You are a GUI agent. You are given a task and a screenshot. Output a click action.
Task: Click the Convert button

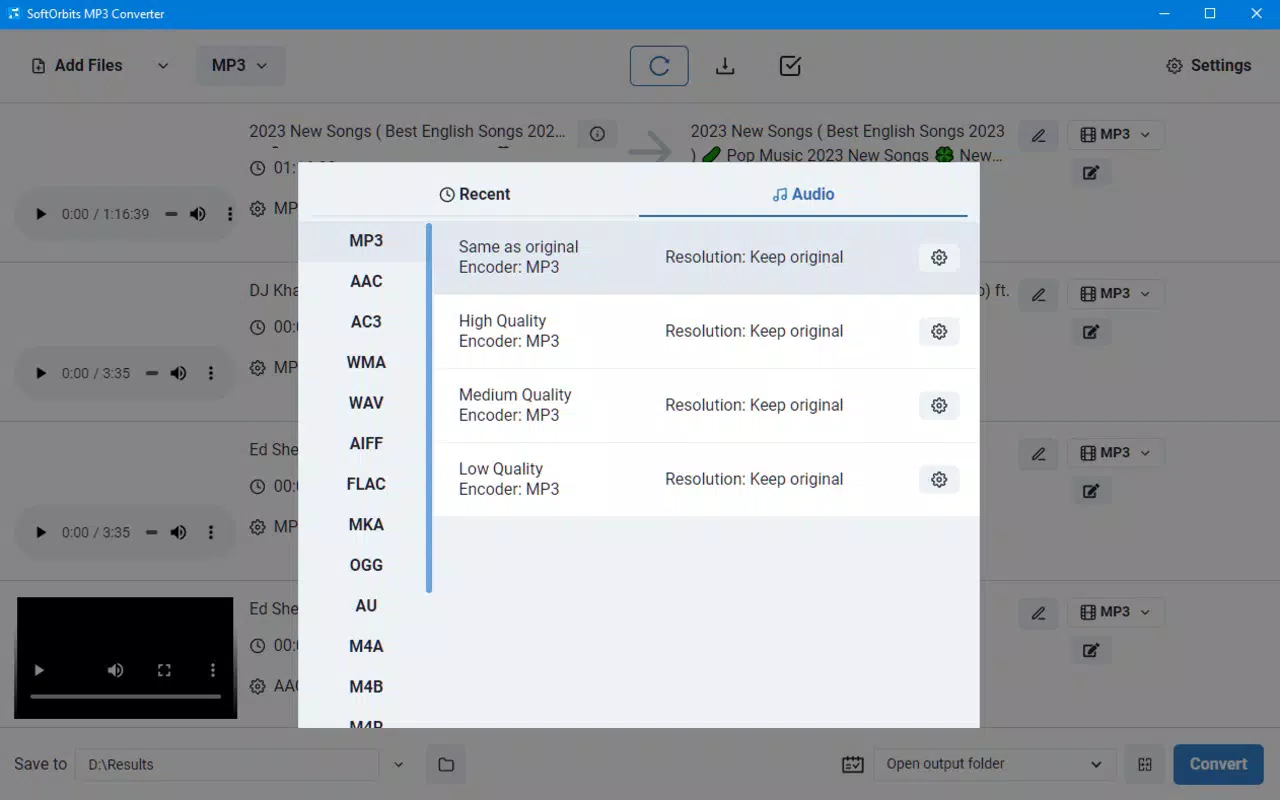coord(1218,764)
